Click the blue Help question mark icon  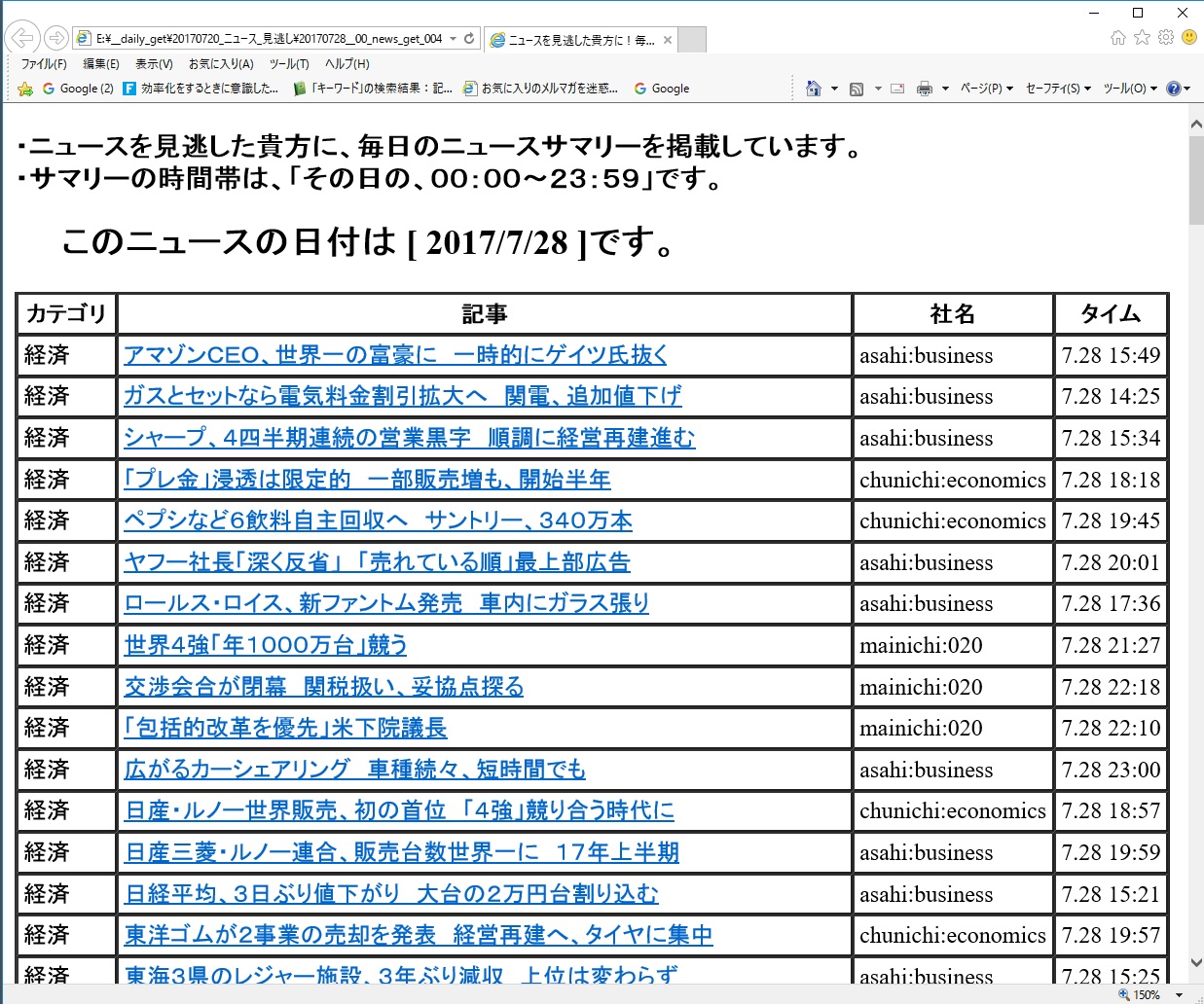(1173, 89)
